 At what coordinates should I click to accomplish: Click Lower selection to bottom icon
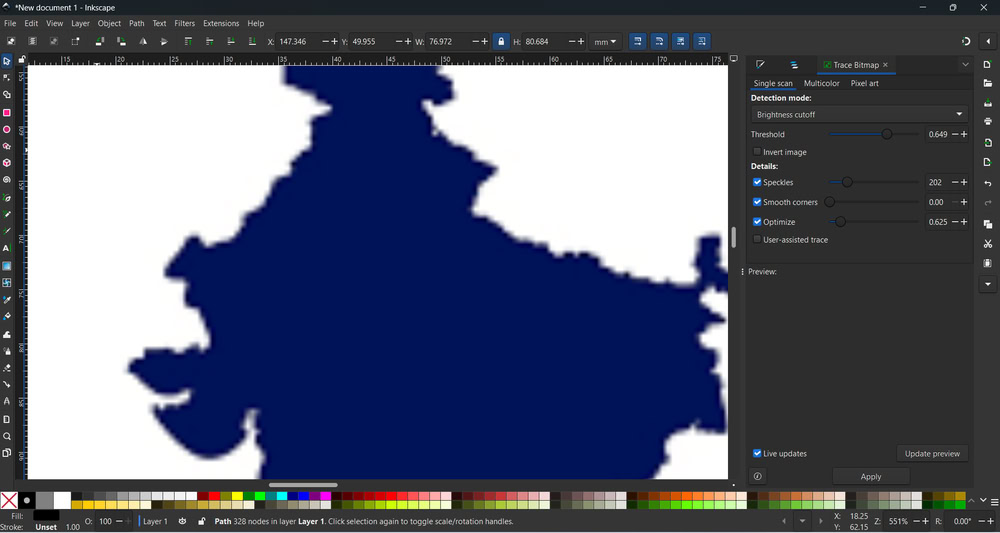[253, 41]
